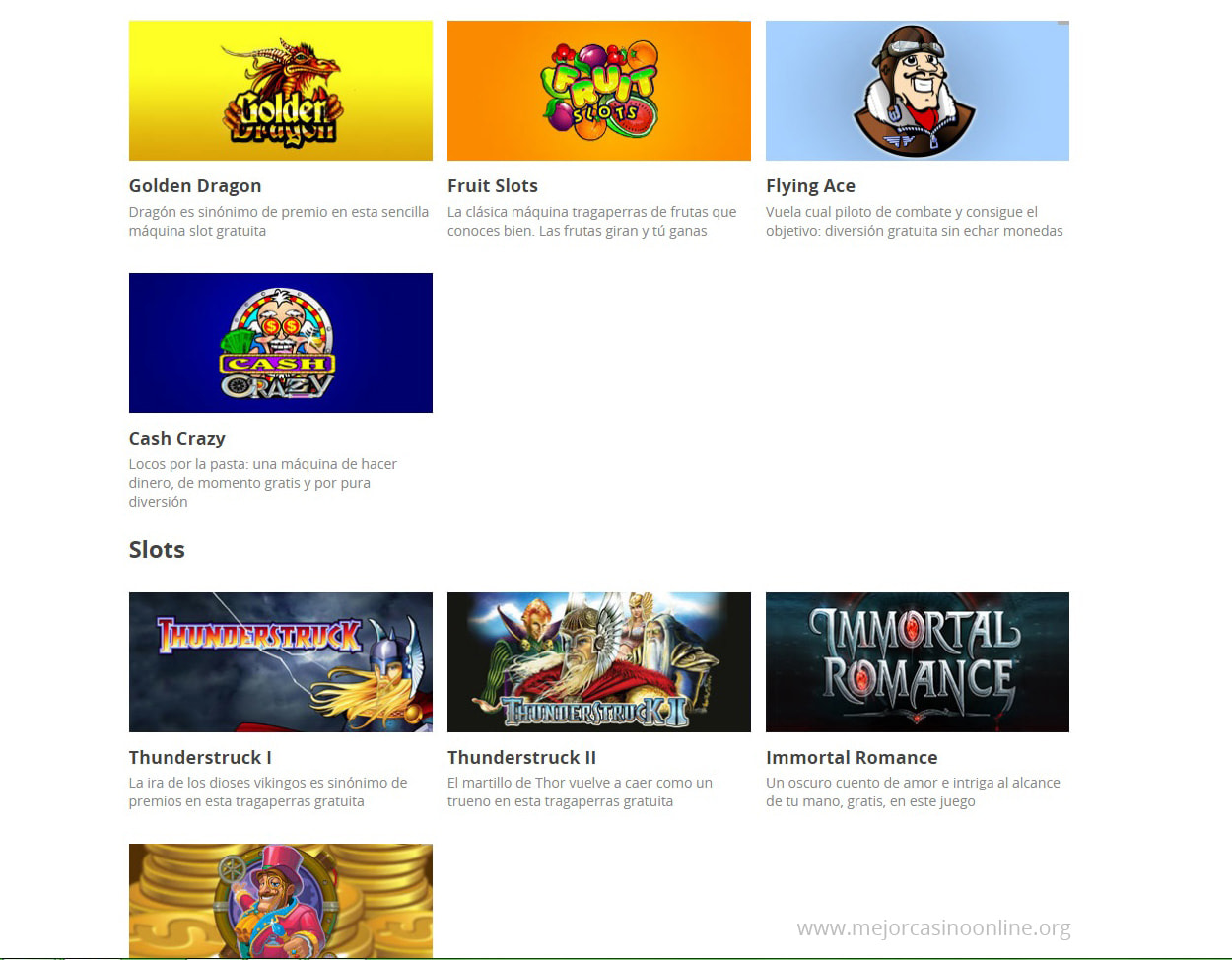Click the Golden Dragon title link

[195, 186]
